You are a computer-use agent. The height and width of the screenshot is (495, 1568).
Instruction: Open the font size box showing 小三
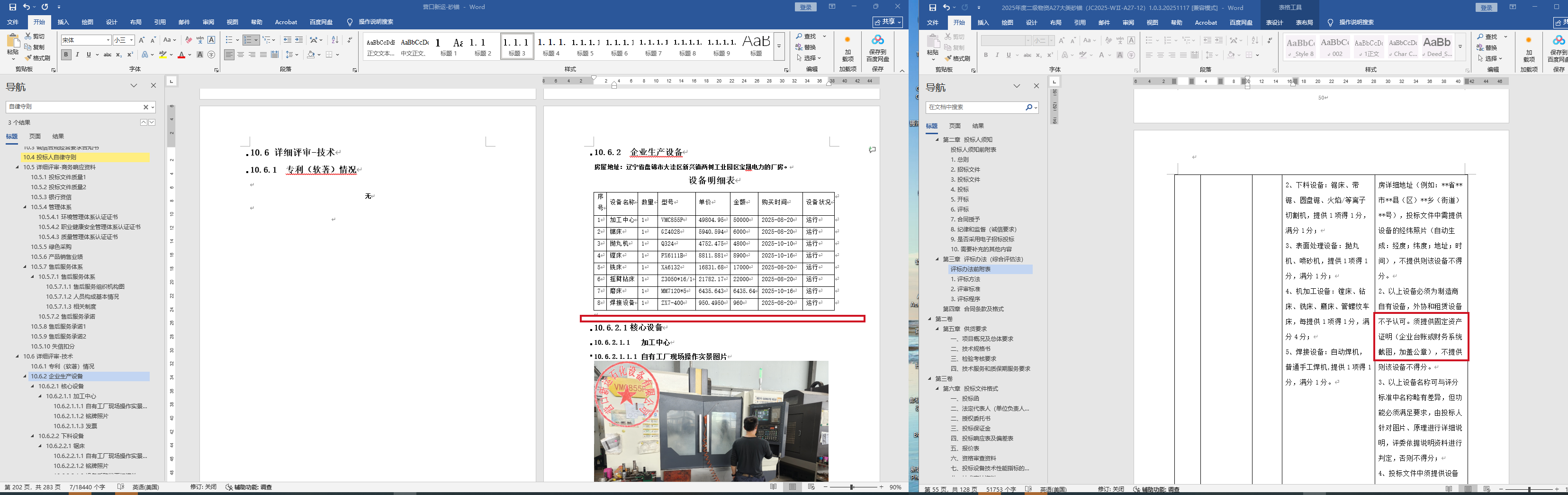[x=124, y=40]
